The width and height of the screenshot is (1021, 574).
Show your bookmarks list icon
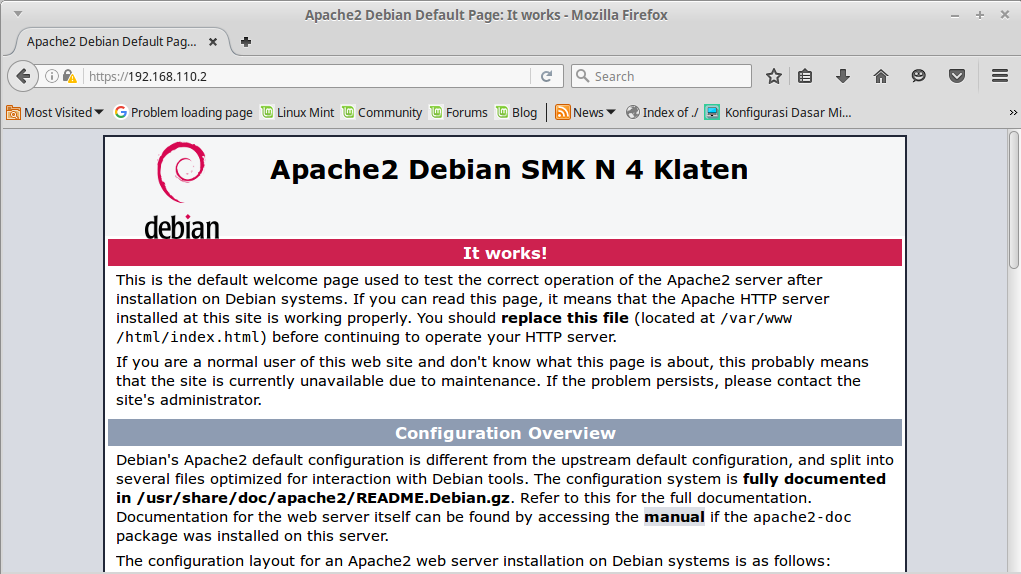(805, 76)
